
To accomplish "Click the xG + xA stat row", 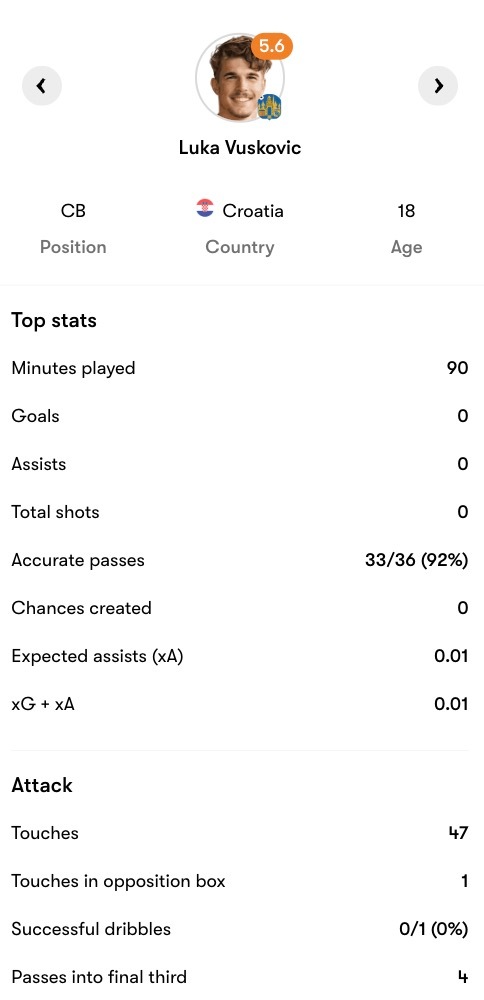I will click(x=240, y=704).
